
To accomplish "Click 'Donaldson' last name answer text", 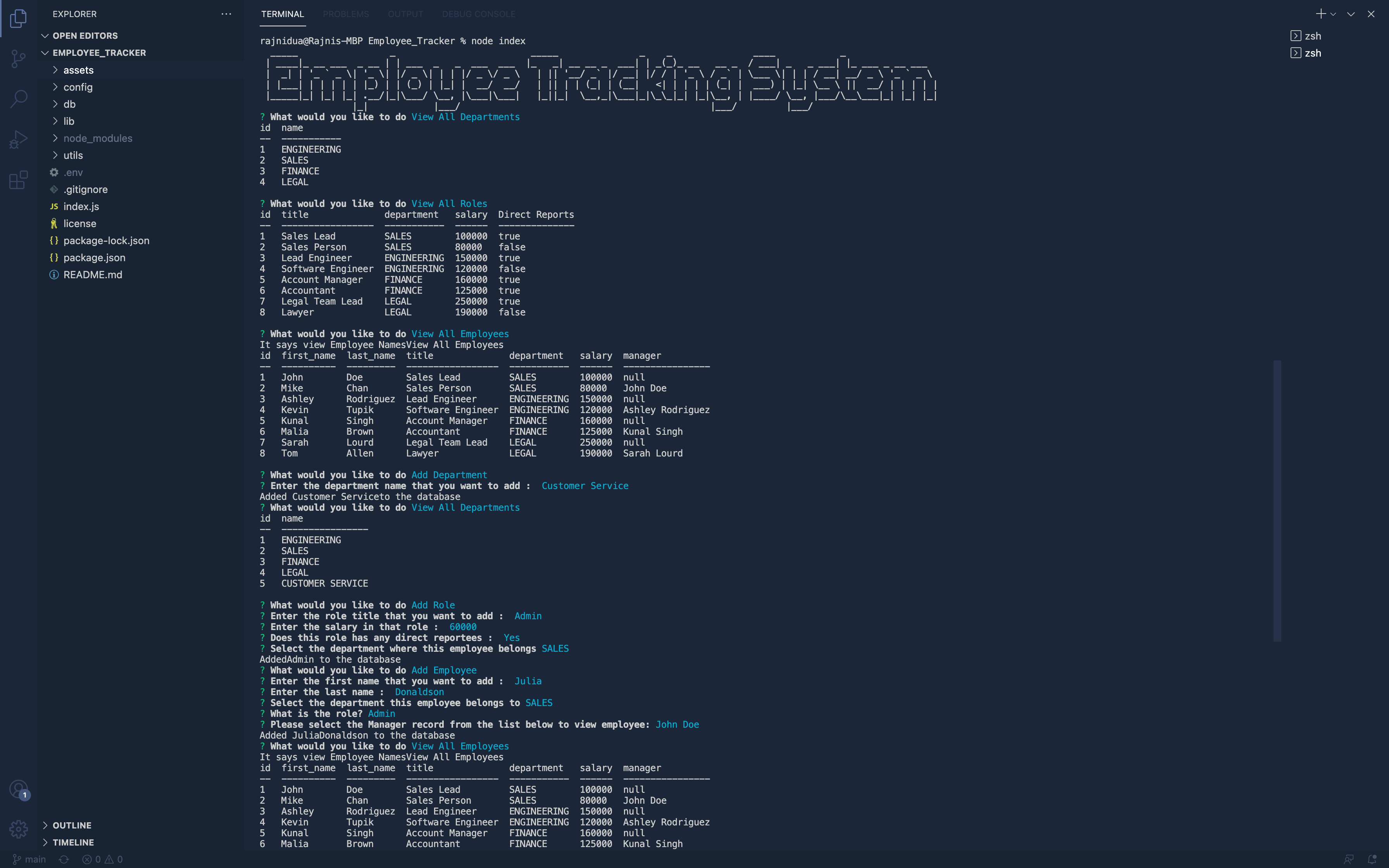I will point(419,692).
